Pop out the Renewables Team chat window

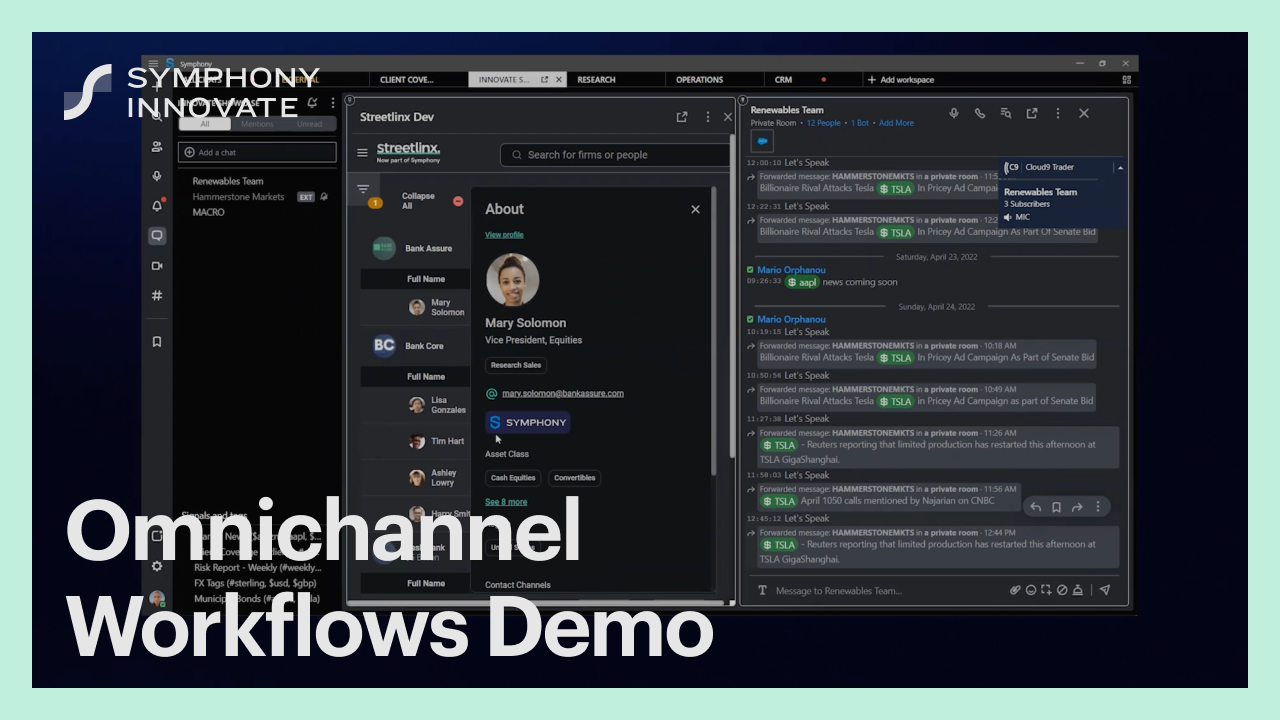coord(1032,114)
